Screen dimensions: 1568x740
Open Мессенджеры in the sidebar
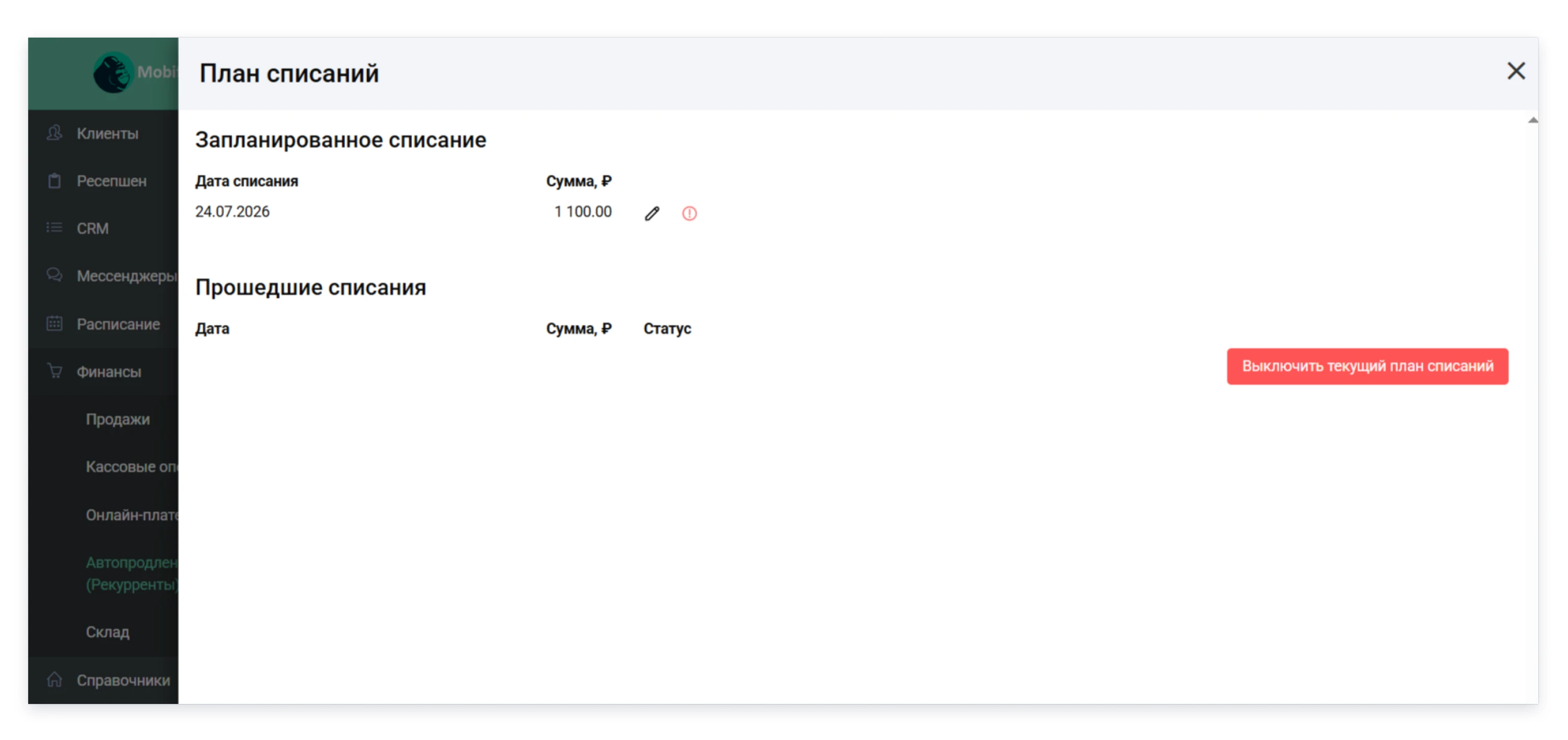[x=103, y=276]
